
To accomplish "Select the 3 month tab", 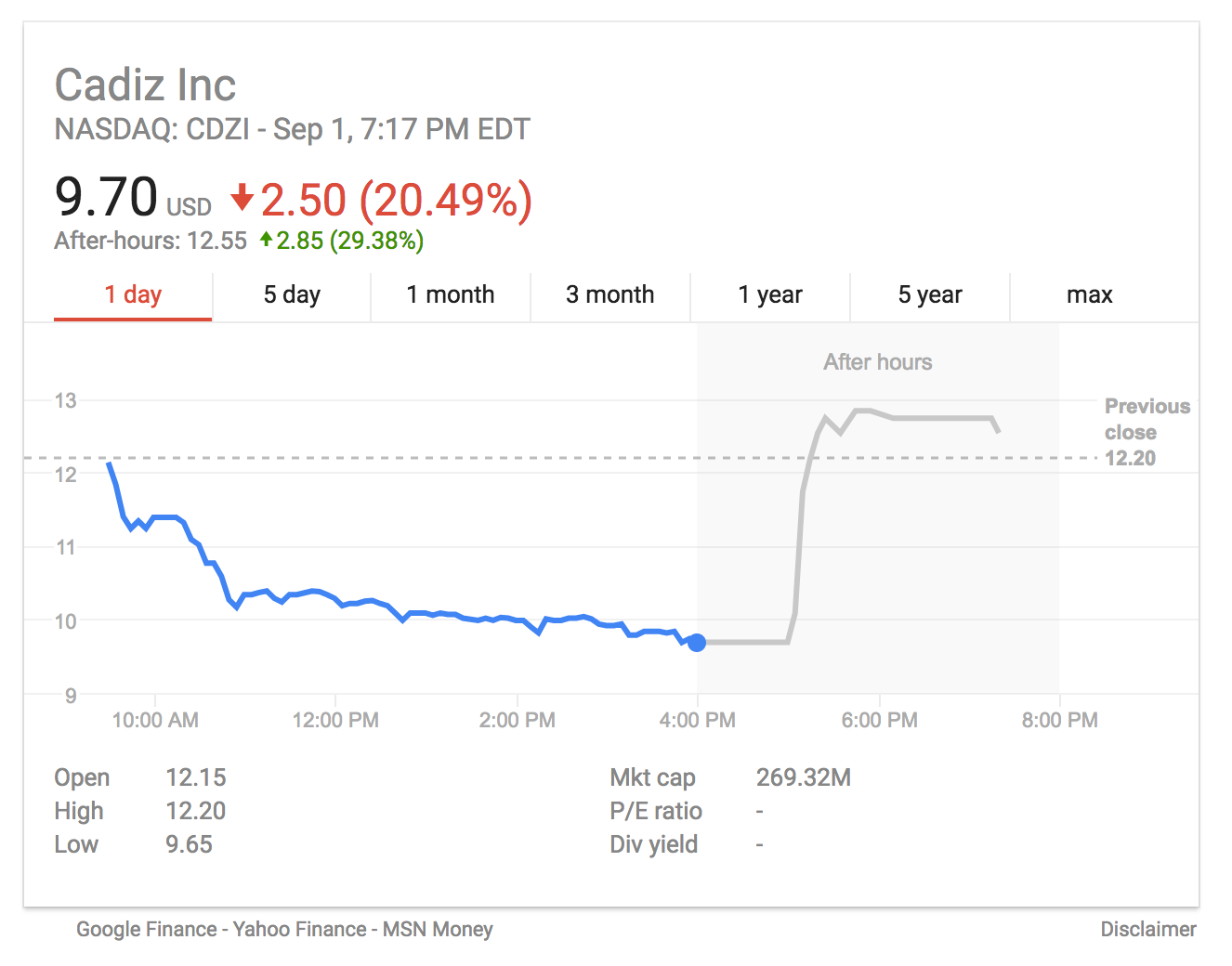I will pos(610,295).
